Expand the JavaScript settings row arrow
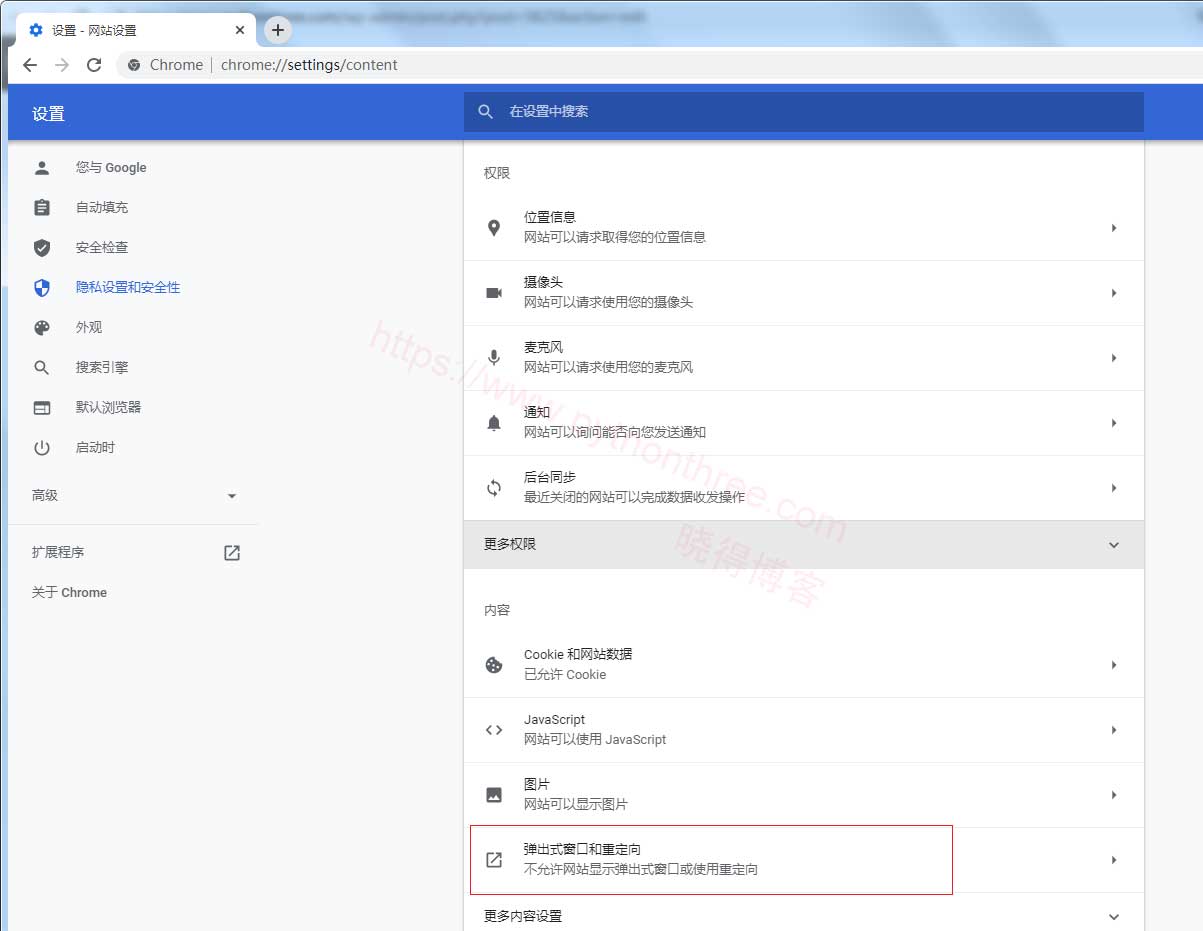The width and height of the screenshot is (1203, 931). tap(1113, 729)
